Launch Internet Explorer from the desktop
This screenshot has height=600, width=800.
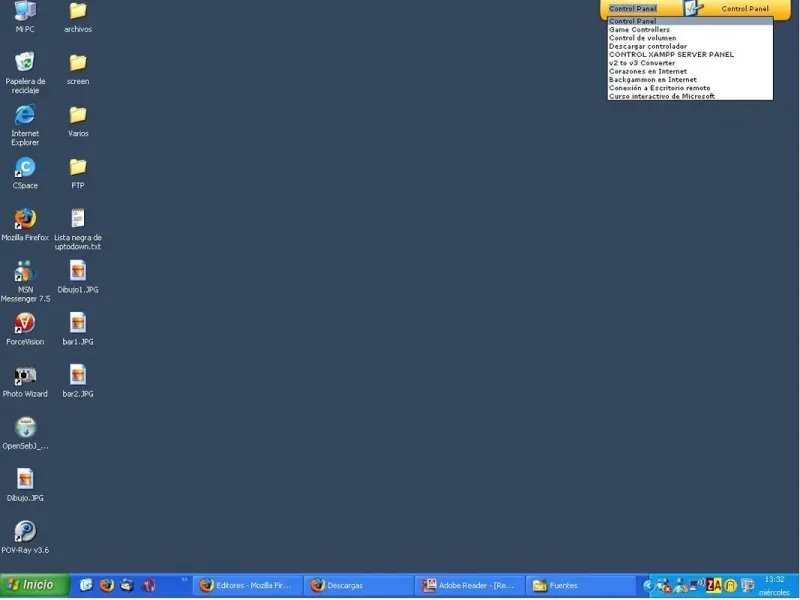tap(25, 125)
